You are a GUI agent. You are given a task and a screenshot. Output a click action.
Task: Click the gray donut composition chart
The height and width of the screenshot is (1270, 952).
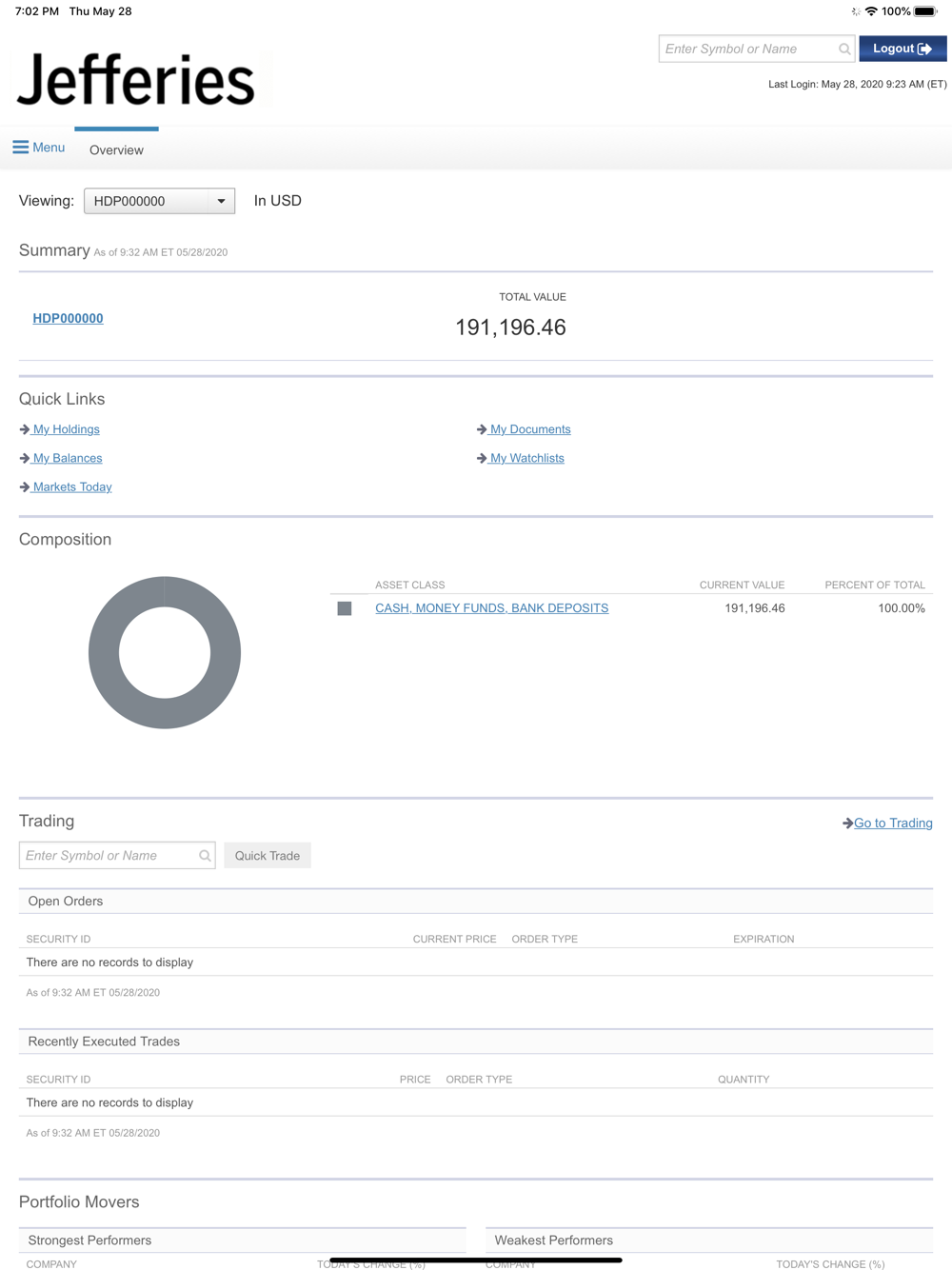click(x=165, y=652)
